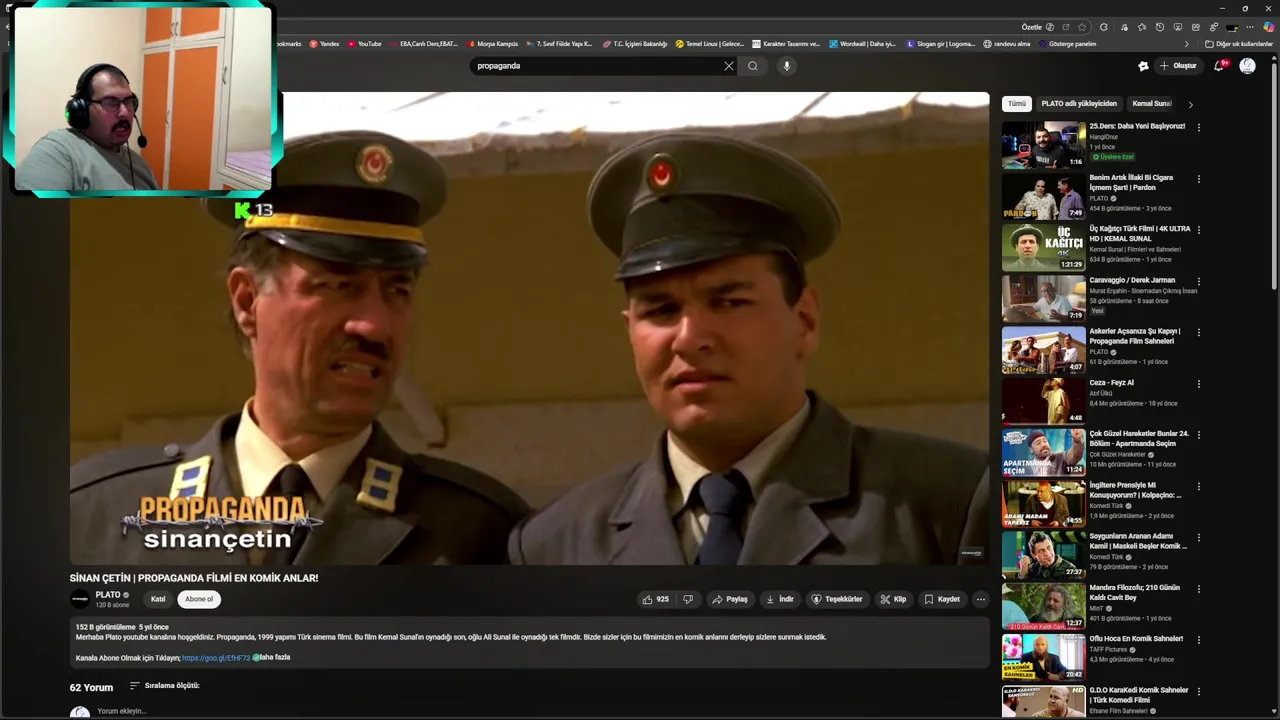Open options for Ceza - Feyz Al

(x=1198, y=384)
